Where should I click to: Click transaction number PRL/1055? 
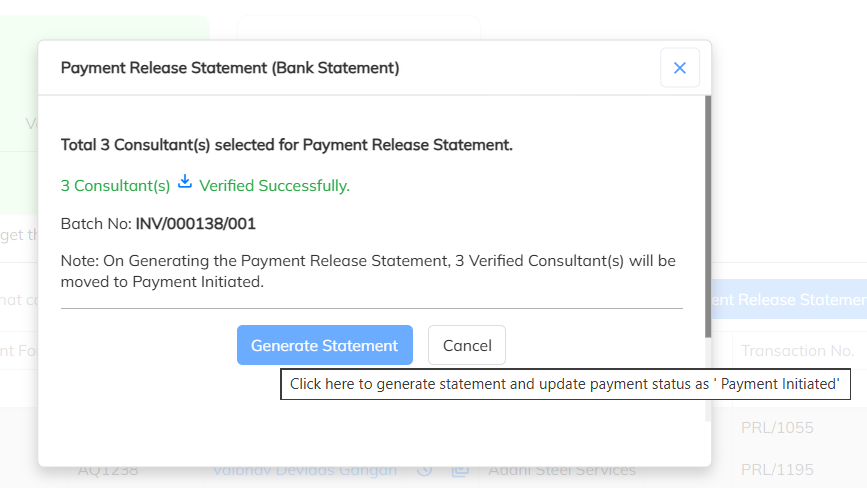point(777,428)
